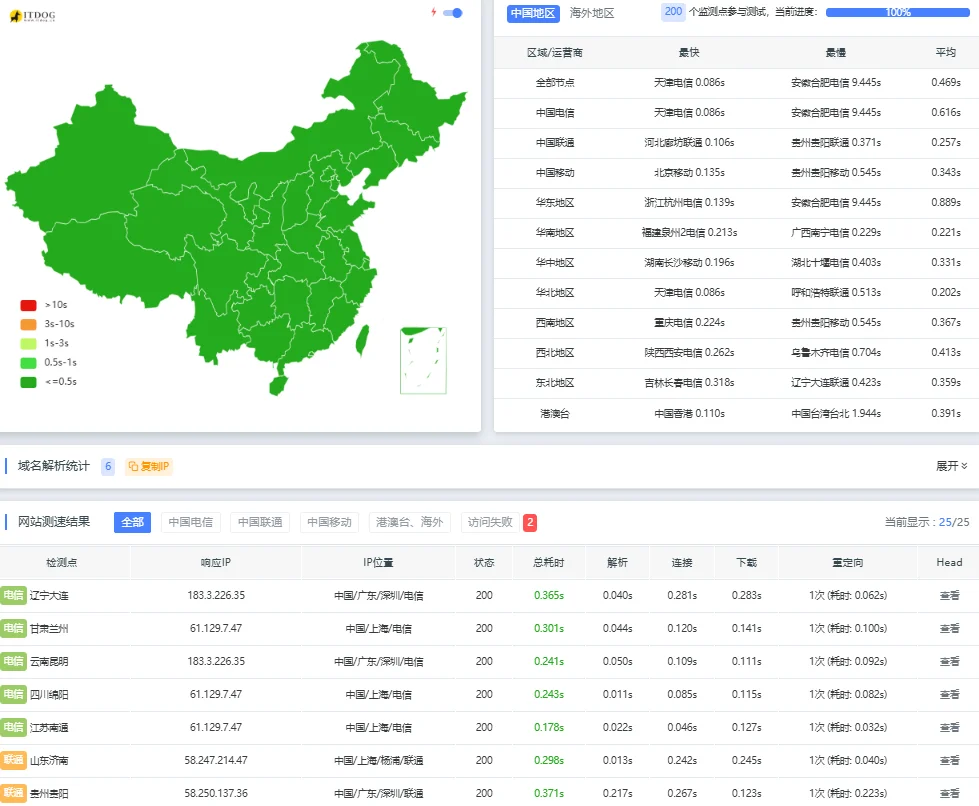The height and width of the screenshot is (806, 979).
Task: Select the 中国移动 filter tab
Action: [329, 522]
